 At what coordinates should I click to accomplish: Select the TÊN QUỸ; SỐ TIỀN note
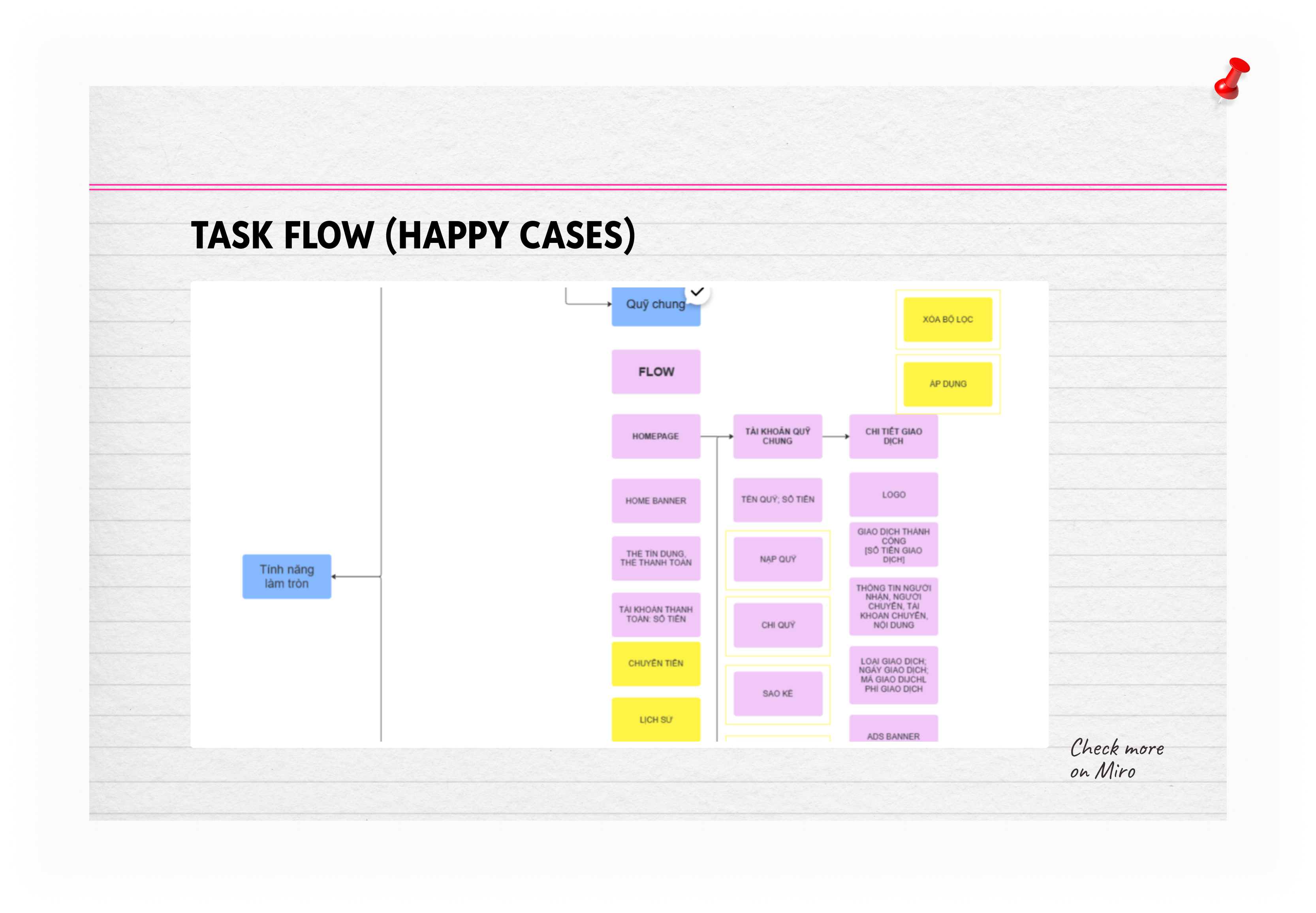[x=778, y=500]
